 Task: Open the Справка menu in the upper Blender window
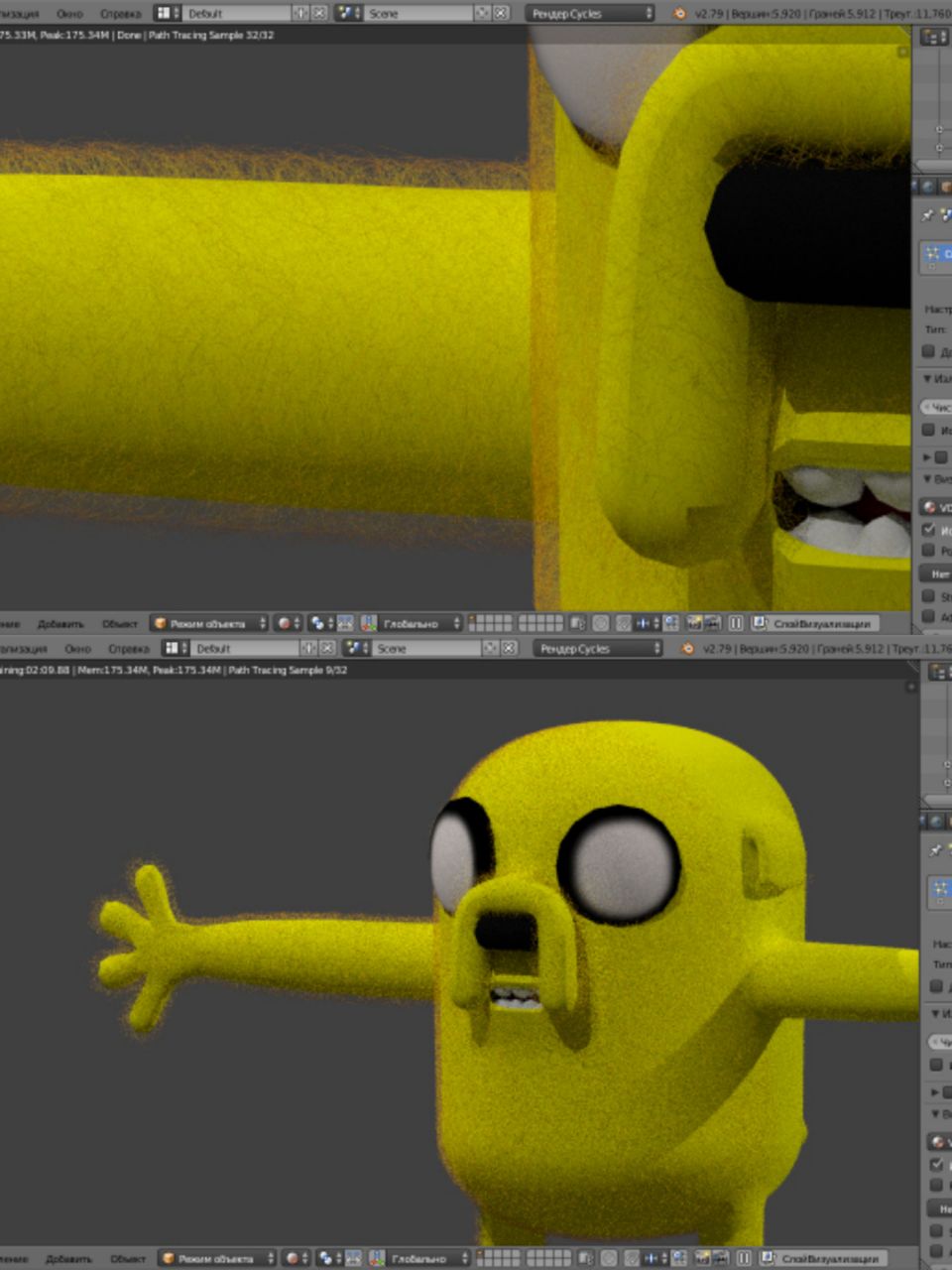(x=120, y=14)
